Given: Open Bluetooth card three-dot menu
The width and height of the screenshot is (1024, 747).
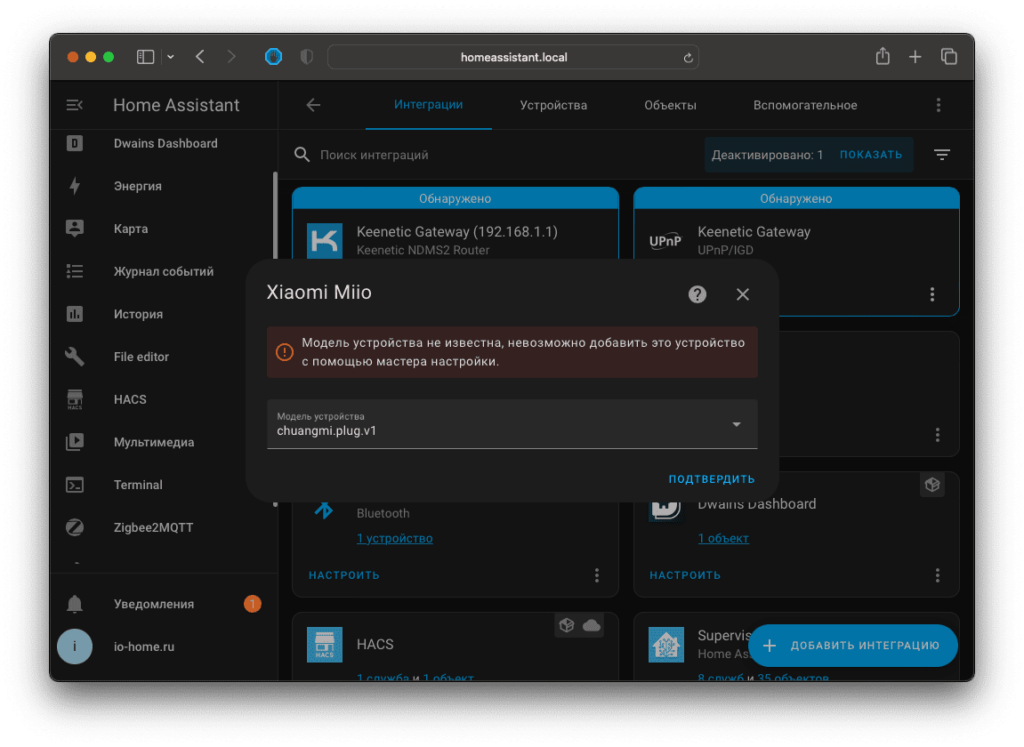Looking at the screenshot, I should 597,575.
